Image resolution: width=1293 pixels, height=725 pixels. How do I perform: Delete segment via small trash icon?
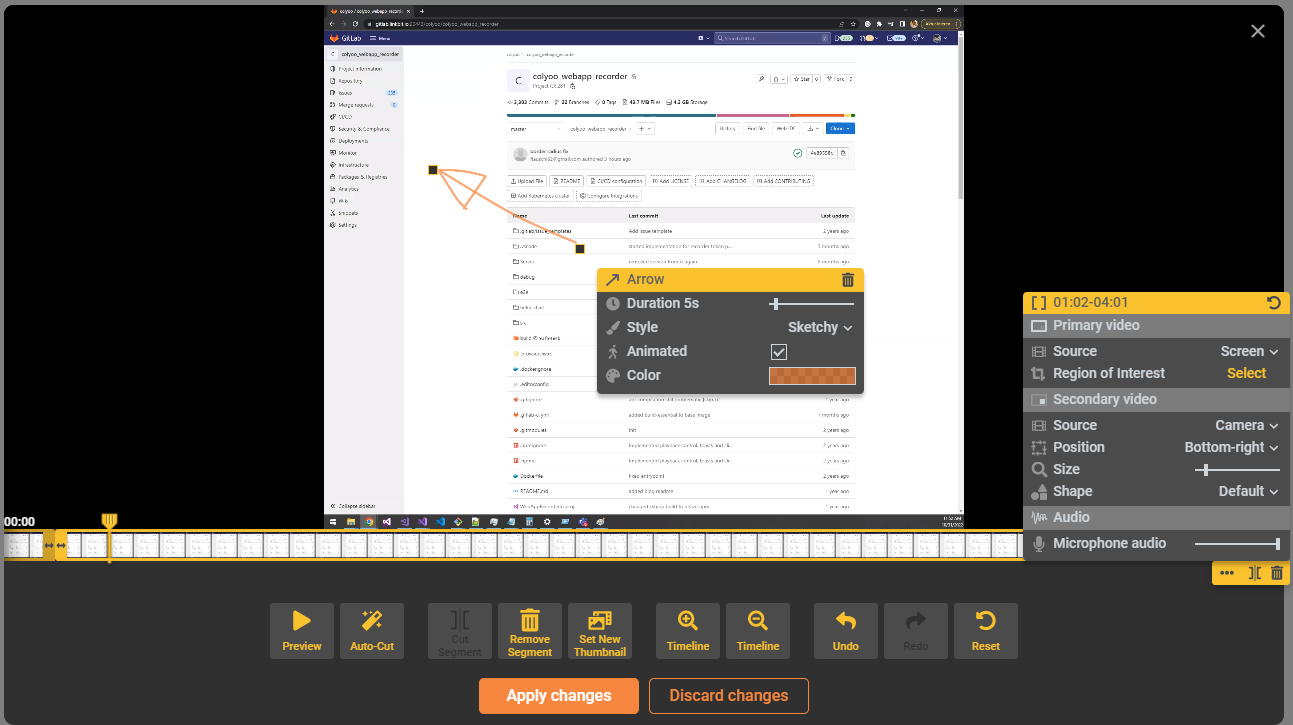coord(1277,573)
